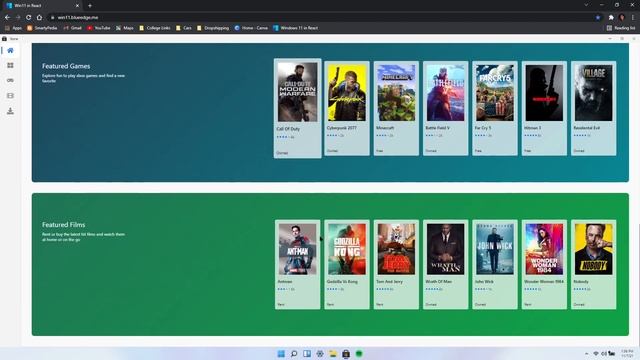Open the Far Cry 5 game card
Image resolution: width=640 pixels, height=360 pixels.
click(495, 108)
